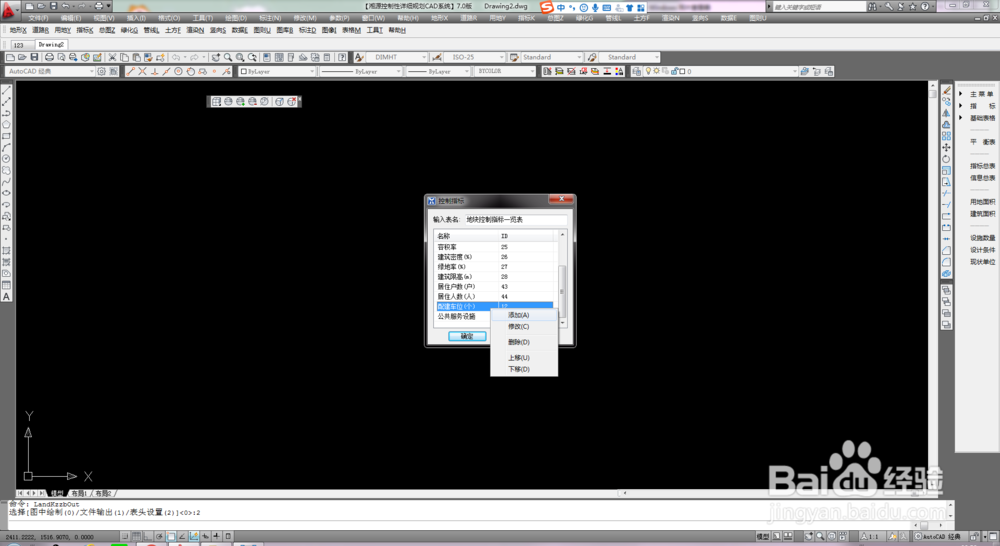Viewport: 1000px width, 546px height.
Task: Click the AutoCAD red application logo button
Action: (x=9, y=9)
